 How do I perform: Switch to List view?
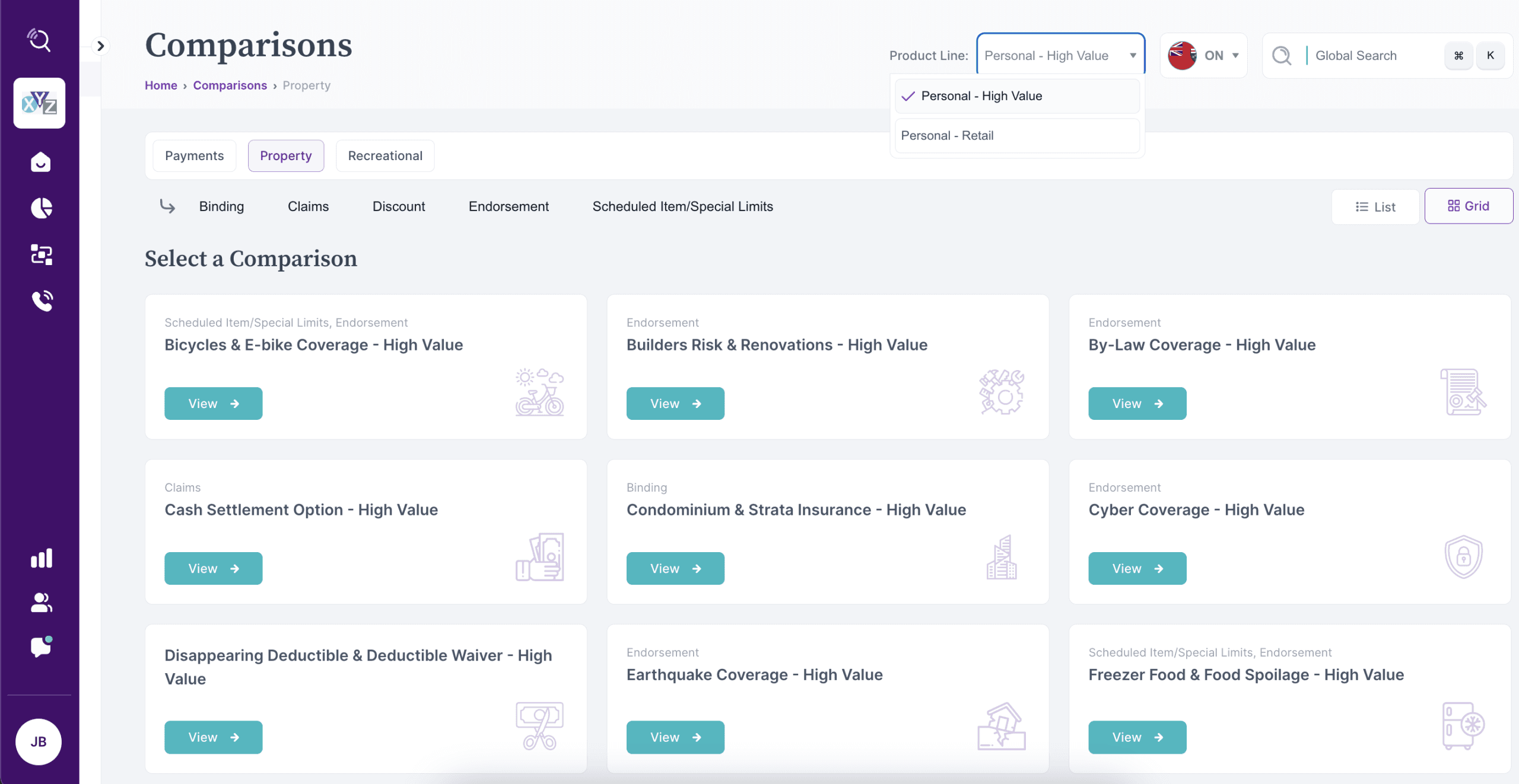click(x=1375, y=207)
